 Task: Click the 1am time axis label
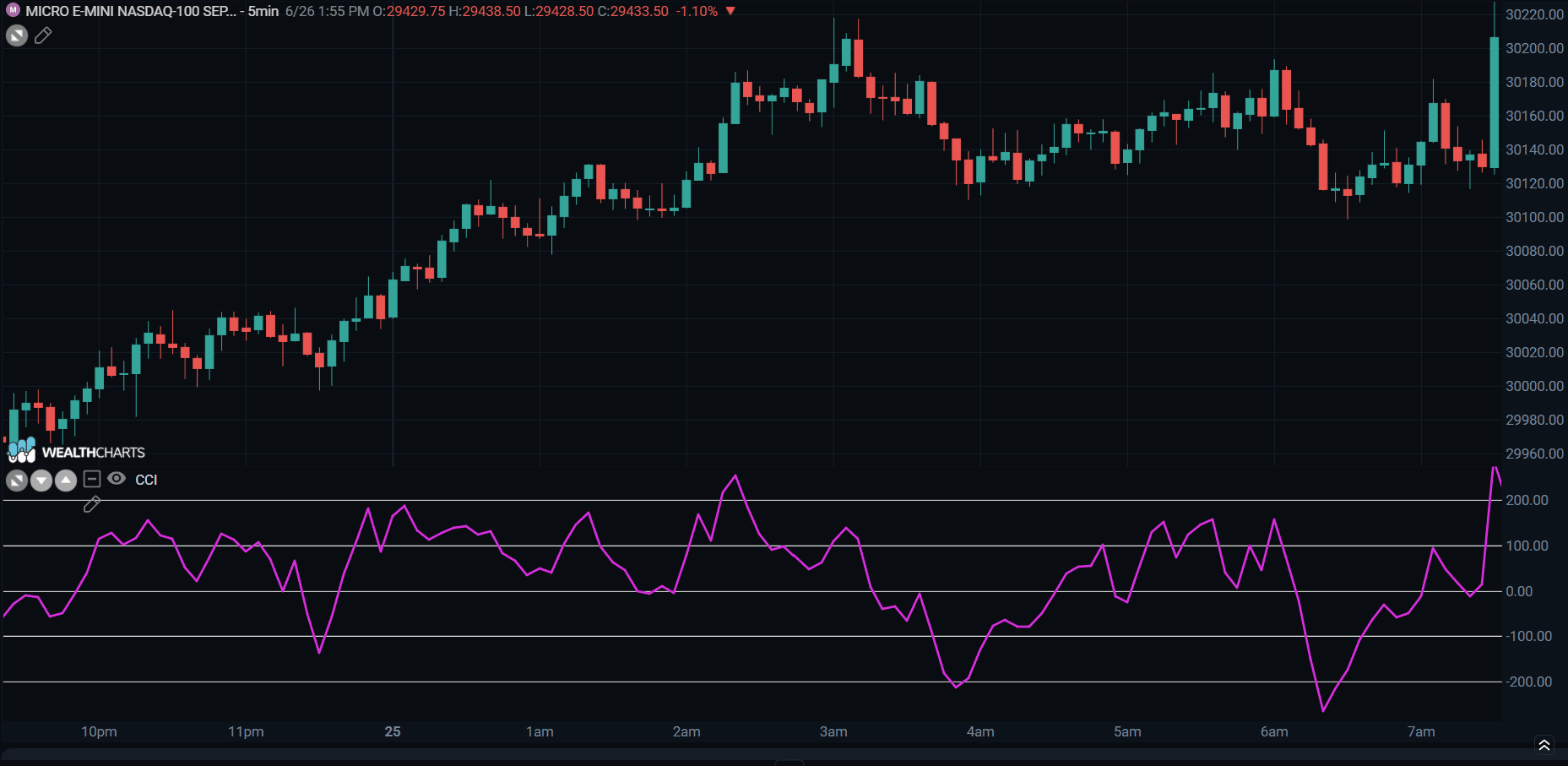(x=540, y=731)
